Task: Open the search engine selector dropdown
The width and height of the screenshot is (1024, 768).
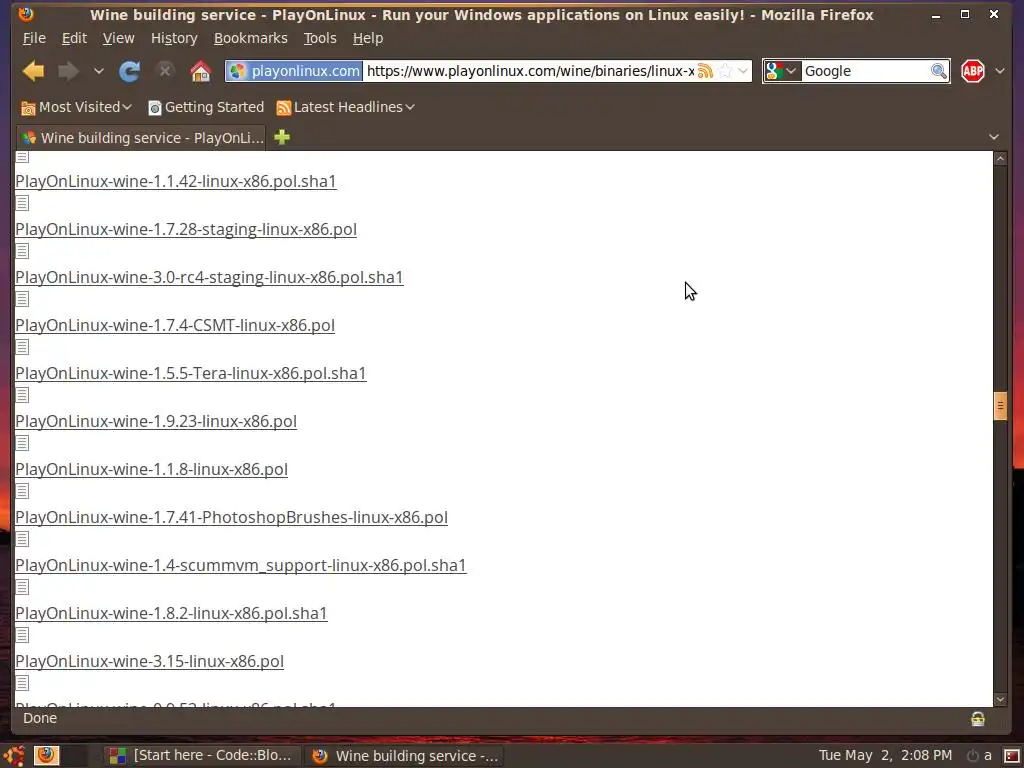Action: click(x=782, y=71)
